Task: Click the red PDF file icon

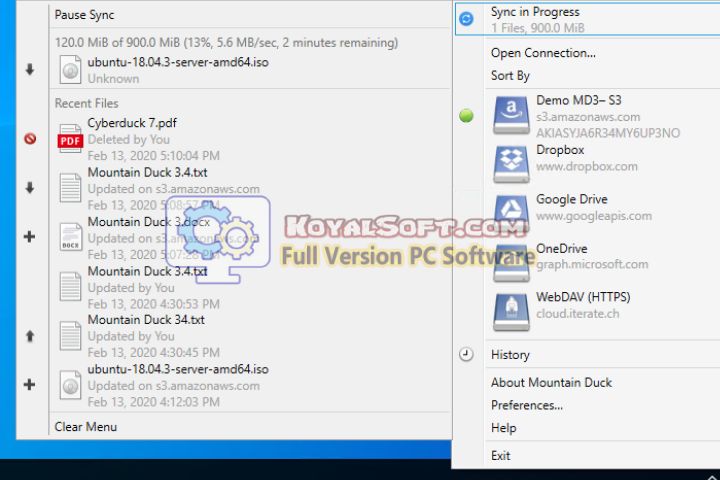Action: click(x=70, y=139)
